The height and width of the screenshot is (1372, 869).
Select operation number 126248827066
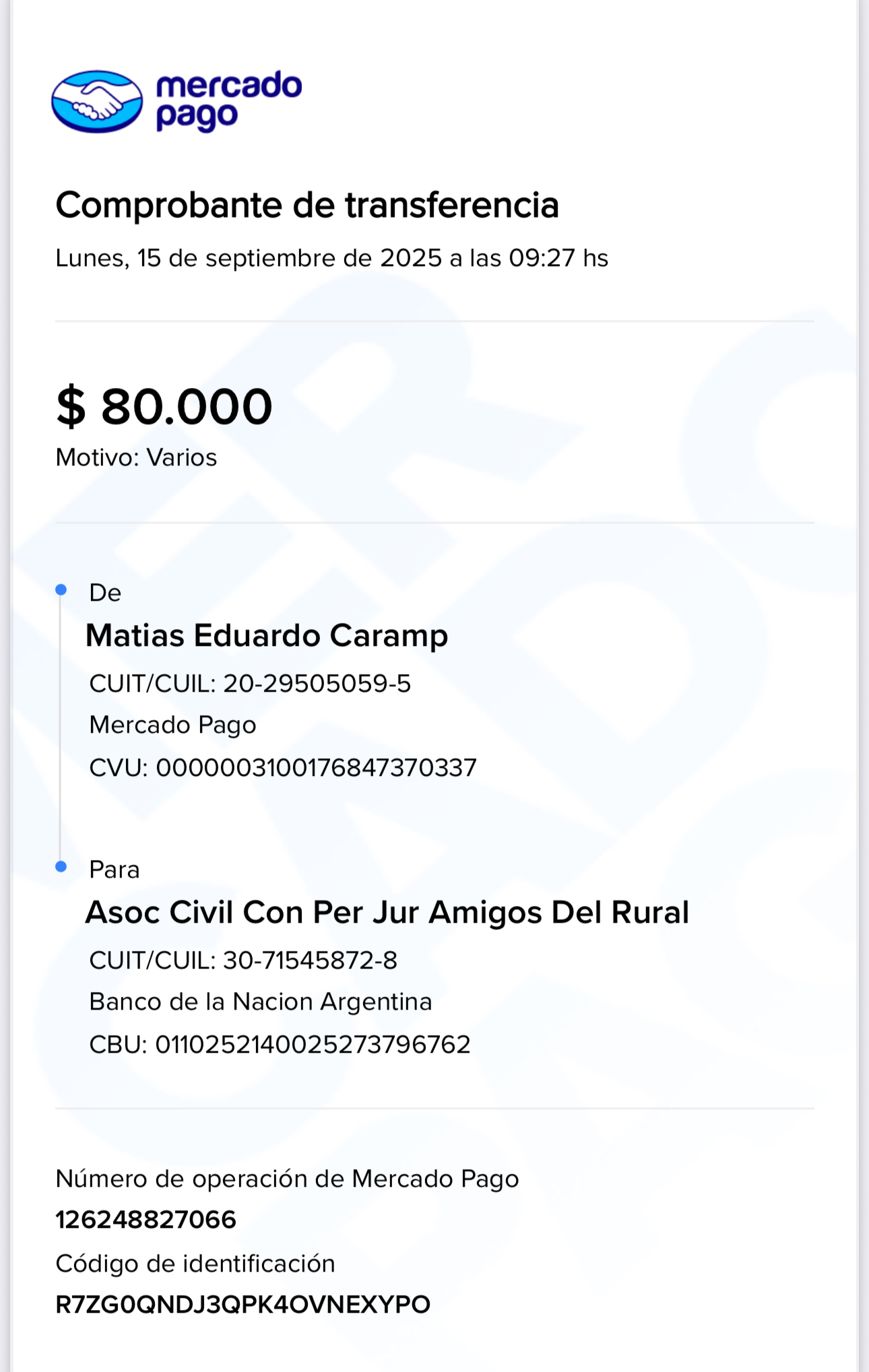coord(146,1220)
